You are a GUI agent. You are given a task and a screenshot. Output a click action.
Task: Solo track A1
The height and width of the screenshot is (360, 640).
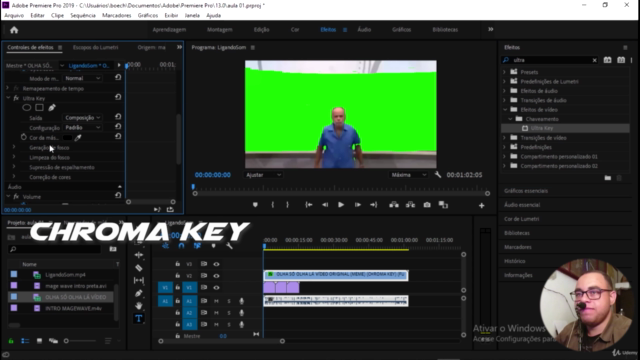tap(229, 301)
